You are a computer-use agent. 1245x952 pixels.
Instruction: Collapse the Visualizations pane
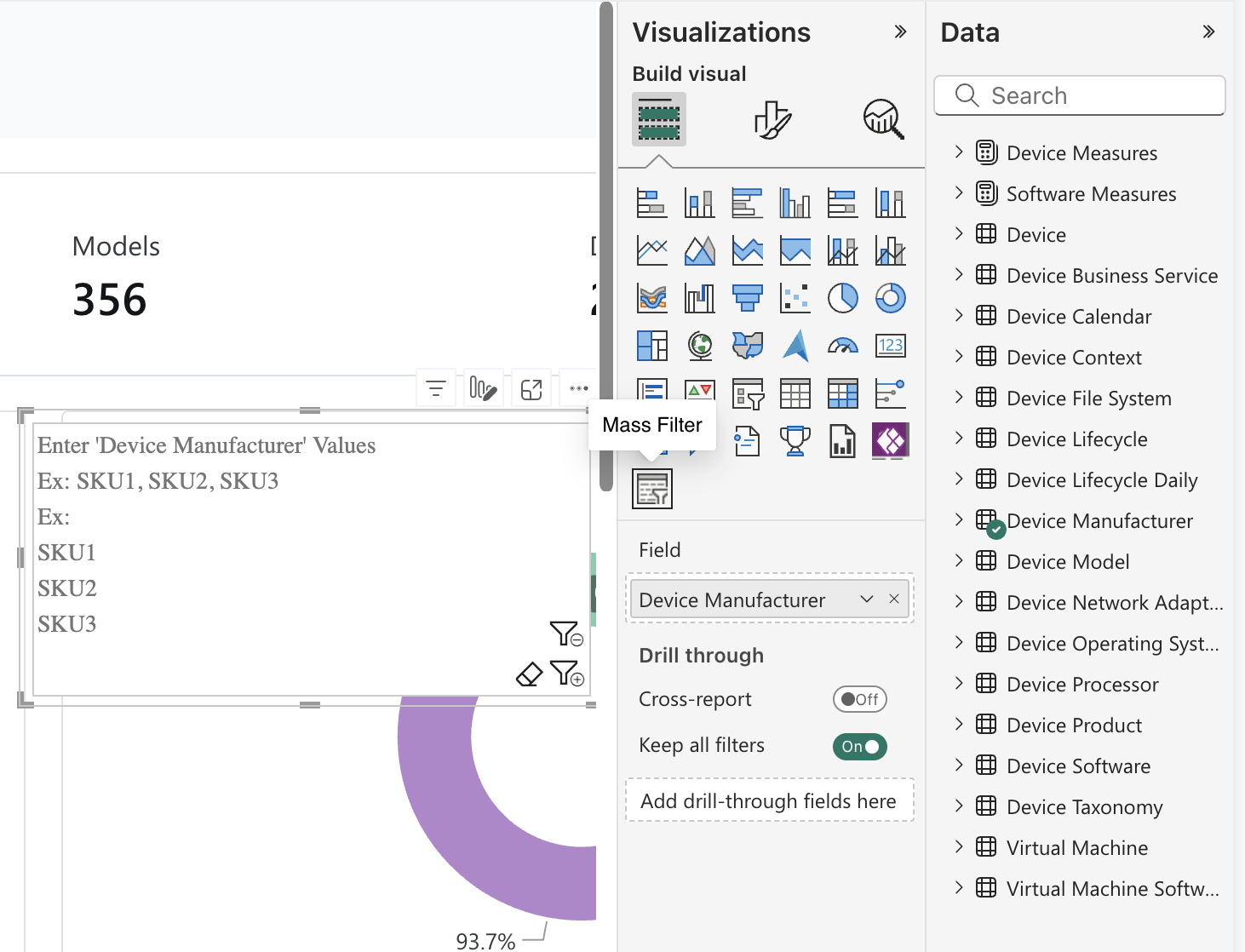tap(900, 32)
